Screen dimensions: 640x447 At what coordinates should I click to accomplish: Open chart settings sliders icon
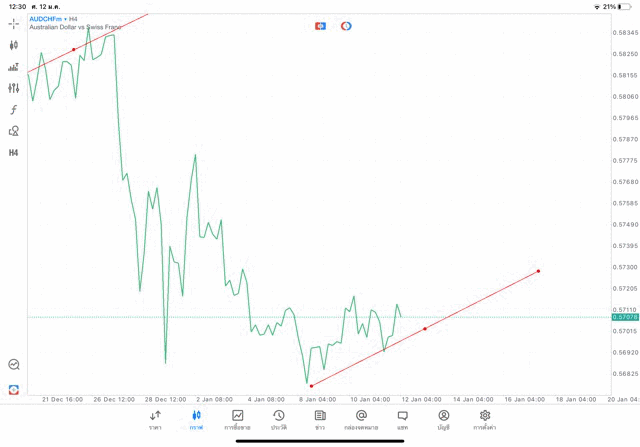[x=14, y=88]
